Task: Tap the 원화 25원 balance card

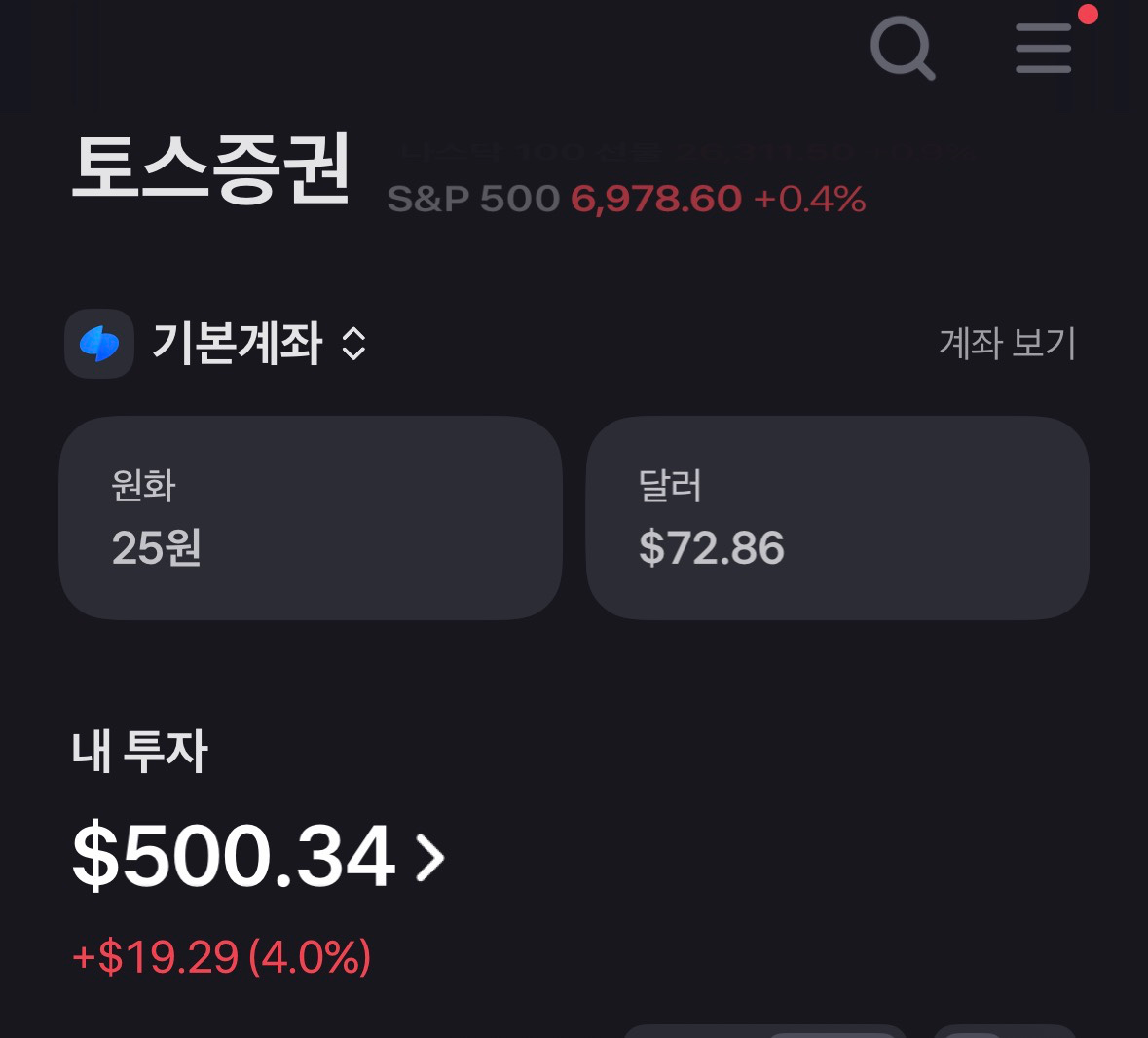Action: [310, 518]
